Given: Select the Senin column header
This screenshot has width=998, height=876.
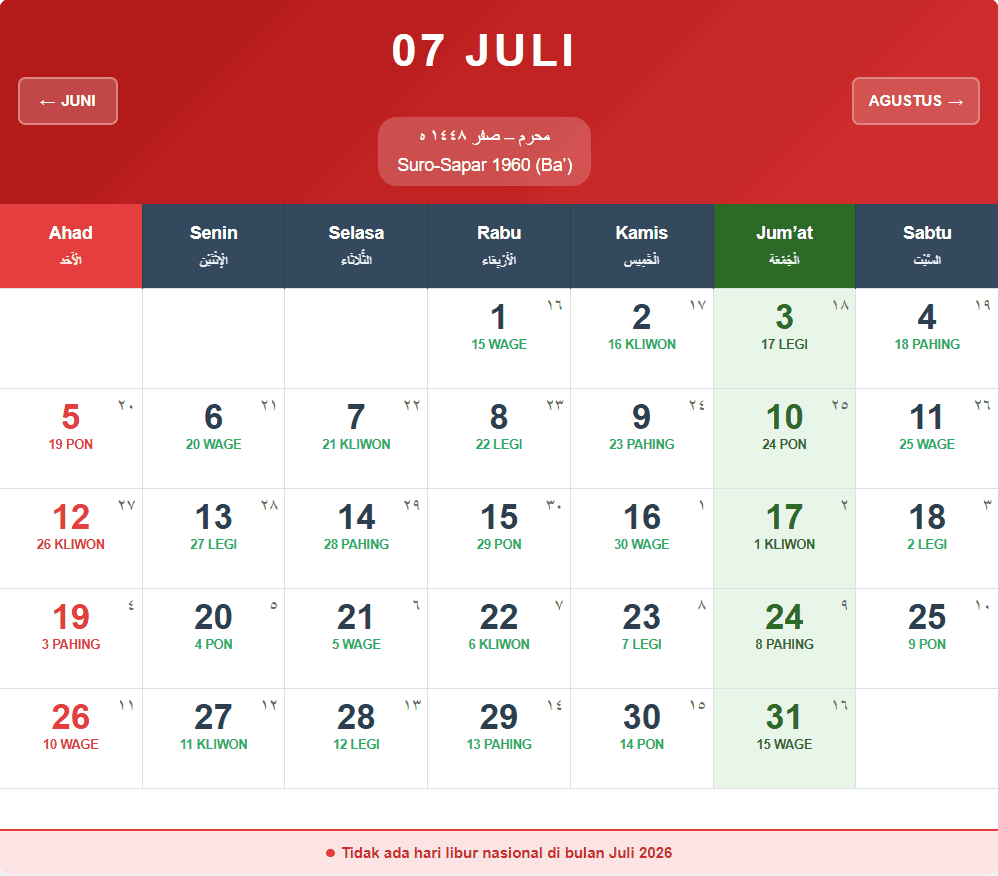Looking at the screenshot, I should pyautogui.click(x=213, y=246).
